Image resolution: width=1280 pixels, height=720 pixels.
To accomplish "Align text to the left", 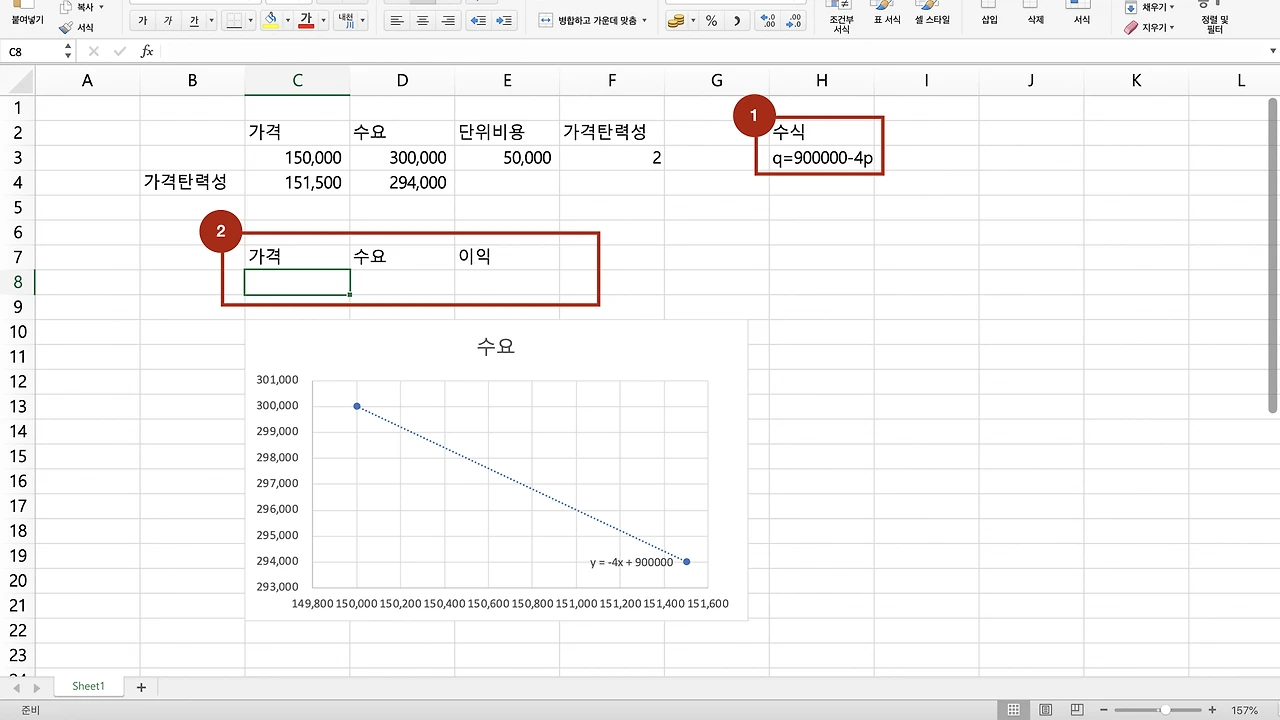I will point(397,21).
